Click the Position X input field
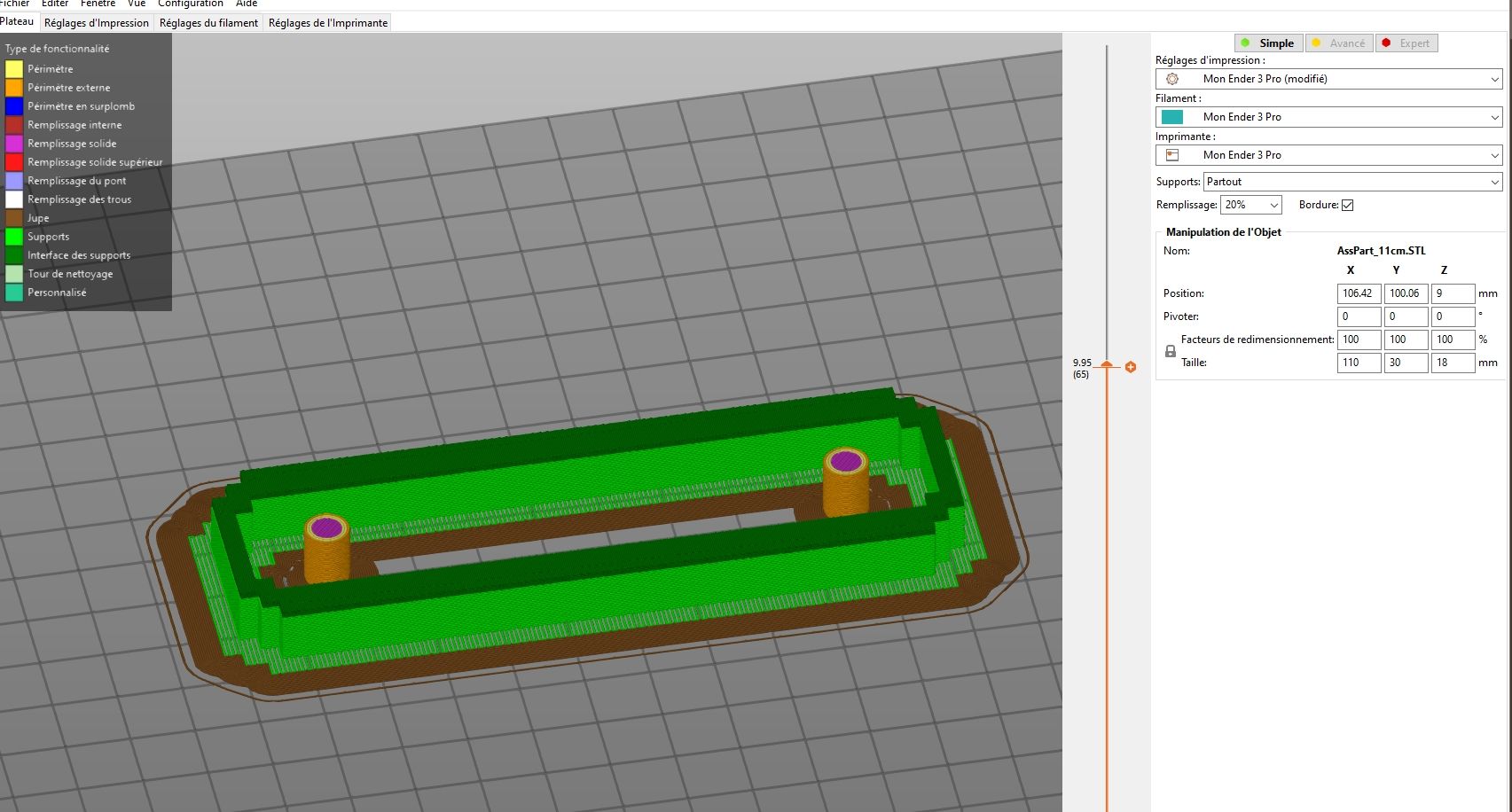The image size is (1512, 812). pyautogui.click(x=1359, y=293)
